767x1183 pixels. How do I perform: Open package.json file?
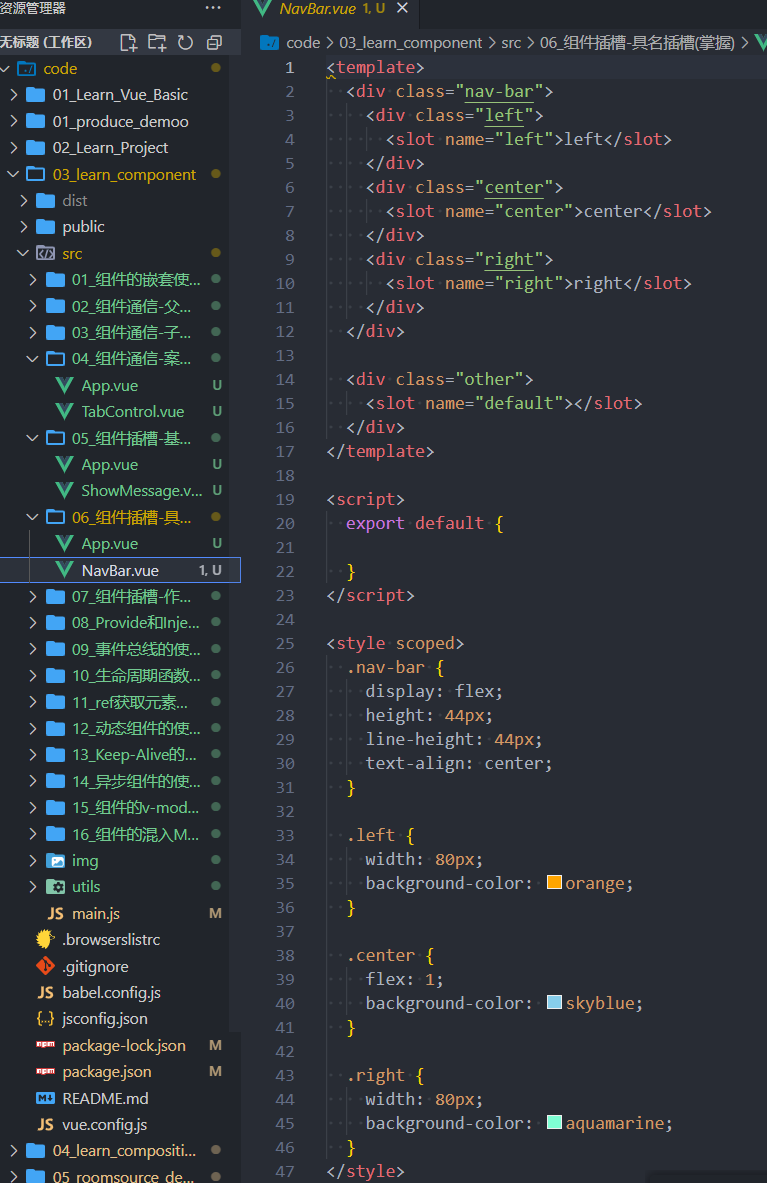(x=107, y=1071)
